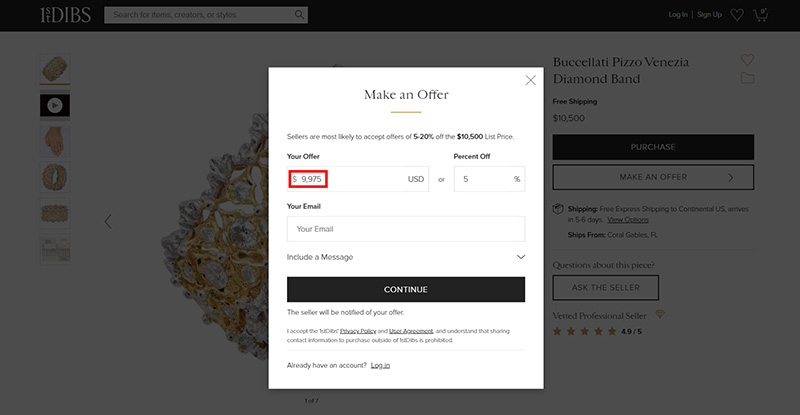The image size is (800, 415).
Task: Add item to folder icon
Action: 747,78
